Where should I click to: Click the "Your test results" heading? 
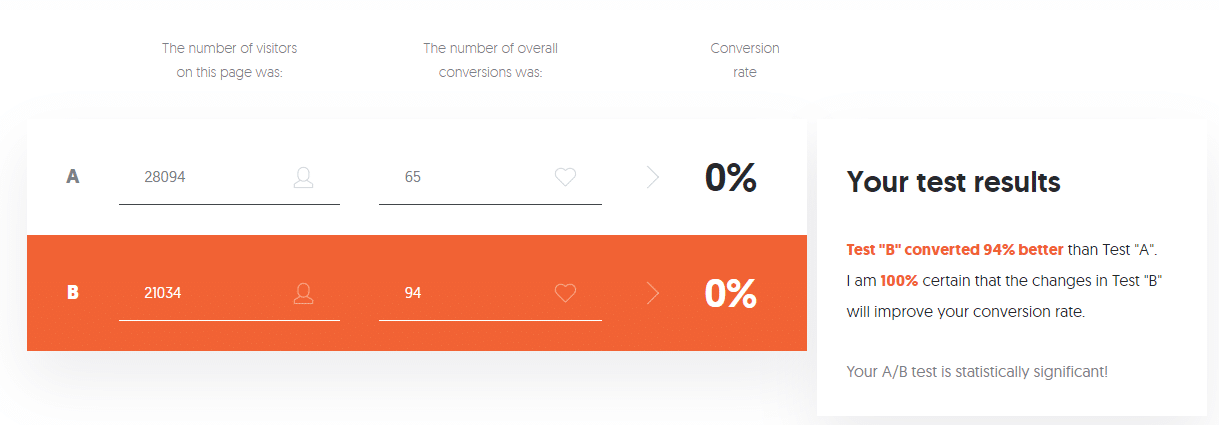pyautogui.click(x=953, y=182)
